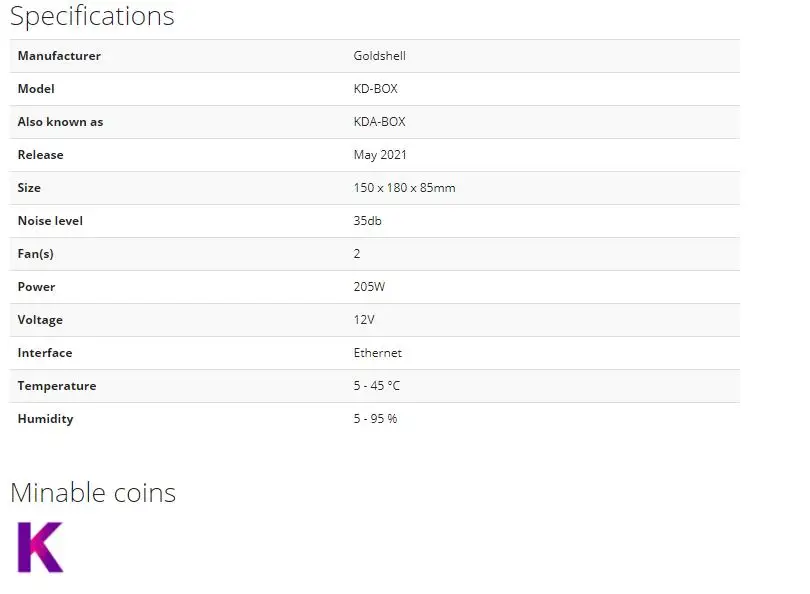This screenshot has height=594, width=810.
Task: Select the Noise level row label
Action: 50,221
